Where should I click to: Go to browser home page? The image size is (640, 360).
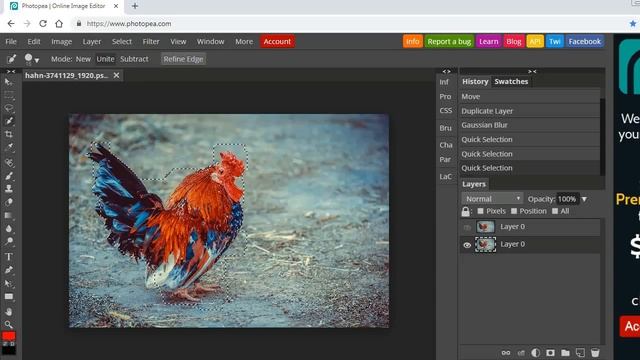tap(59, 24)
